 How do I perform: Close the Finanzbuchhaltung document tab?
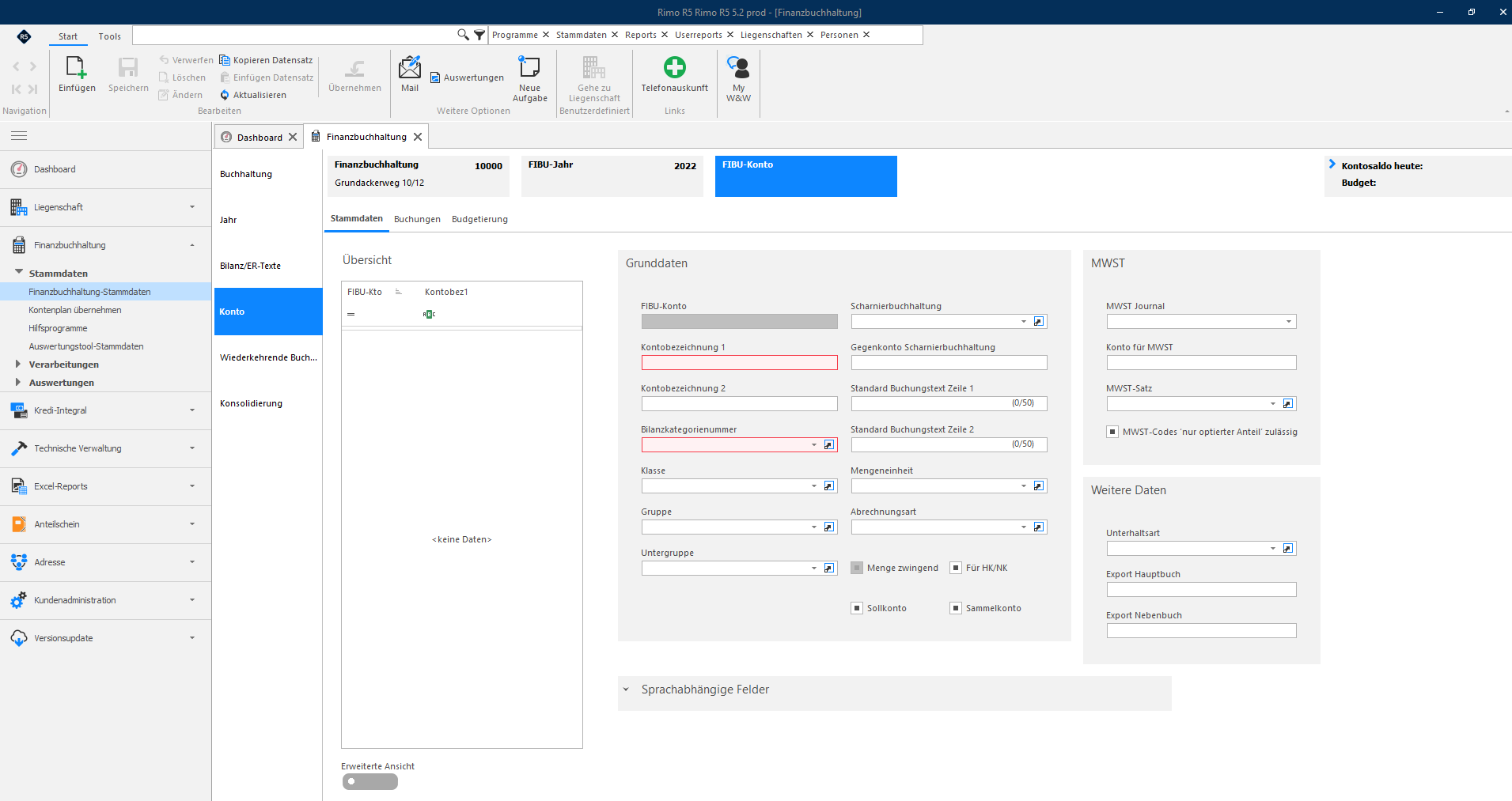(418, 137)
